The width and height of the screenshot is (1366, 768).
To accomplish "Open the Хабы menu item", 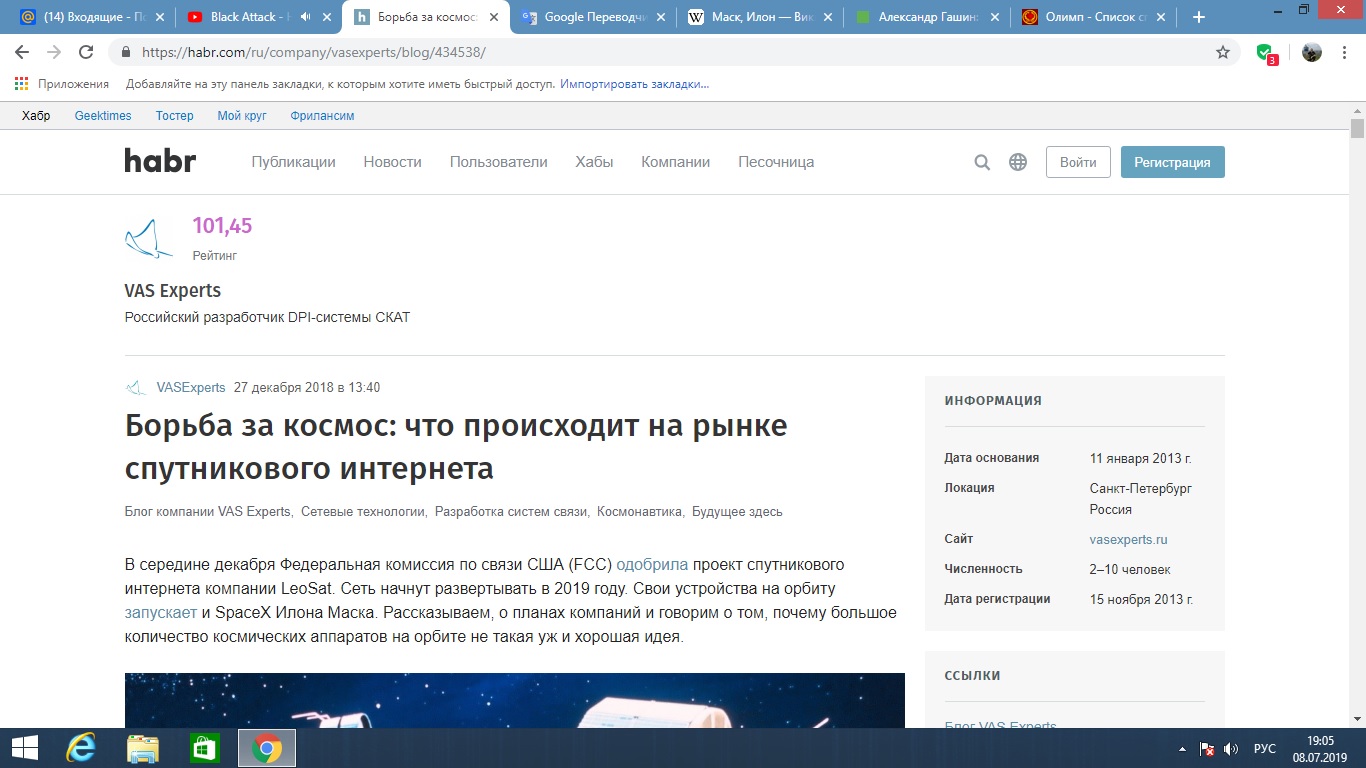I will tap(594, 162).
